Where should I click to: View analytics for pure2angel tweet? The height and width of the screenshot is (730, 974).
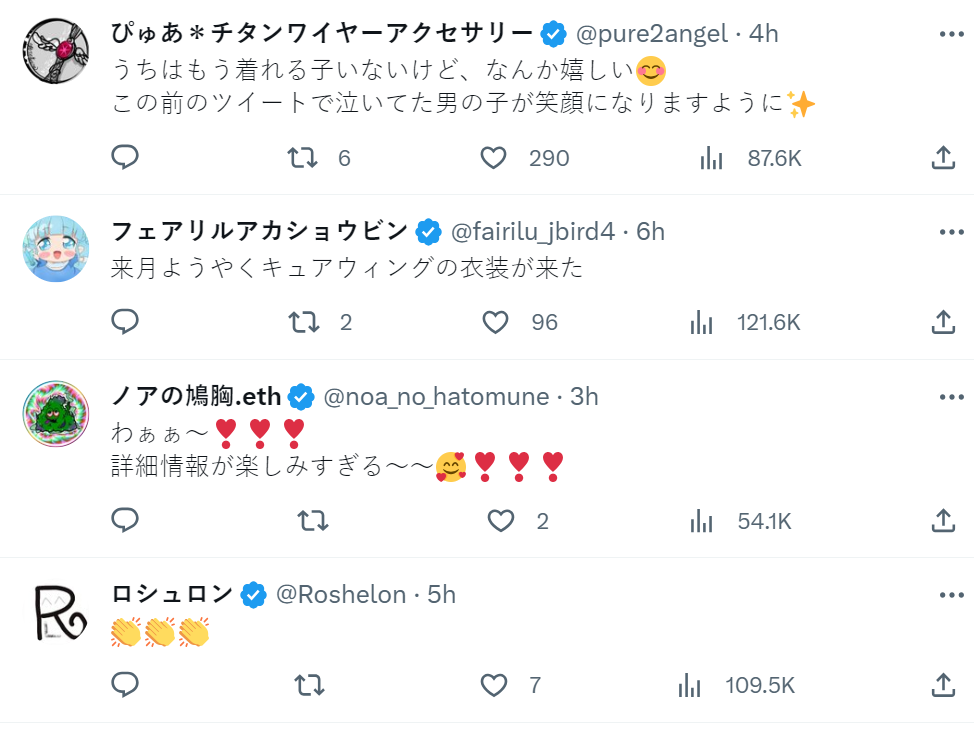pyautogui.click(x=712, y=157)
